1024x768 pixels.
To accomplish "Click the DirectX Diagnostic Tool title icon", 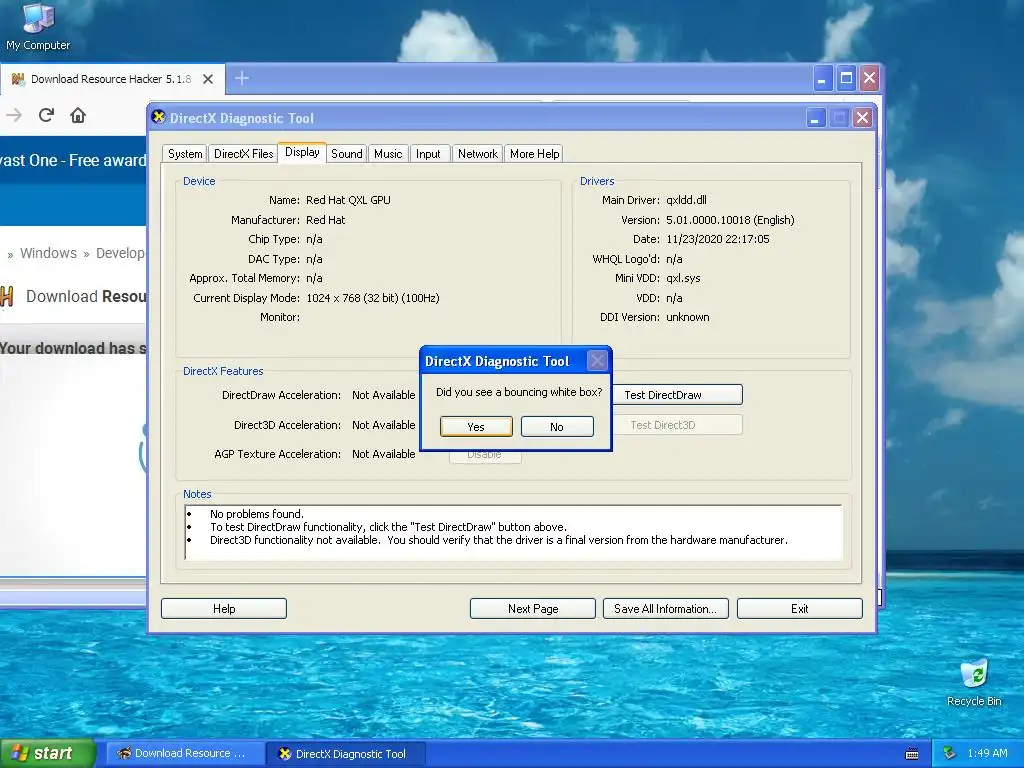I will [x=158, y=118].
